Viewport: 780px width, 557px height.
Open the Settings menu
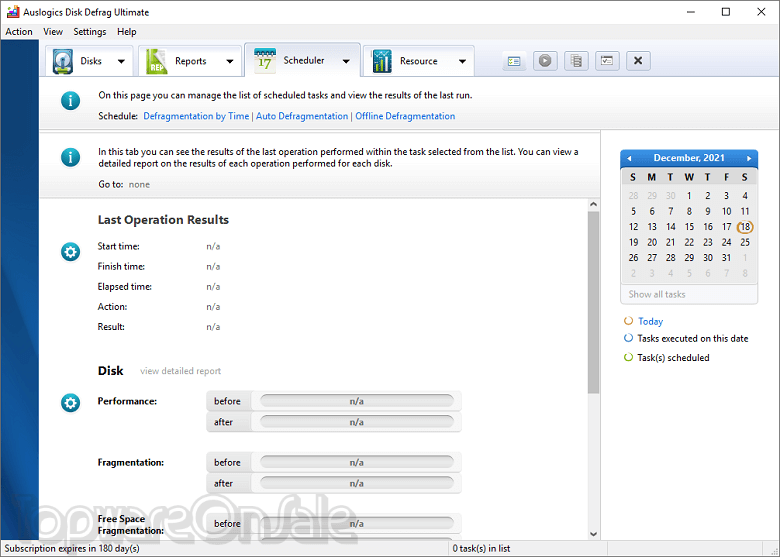pos(90,32)
